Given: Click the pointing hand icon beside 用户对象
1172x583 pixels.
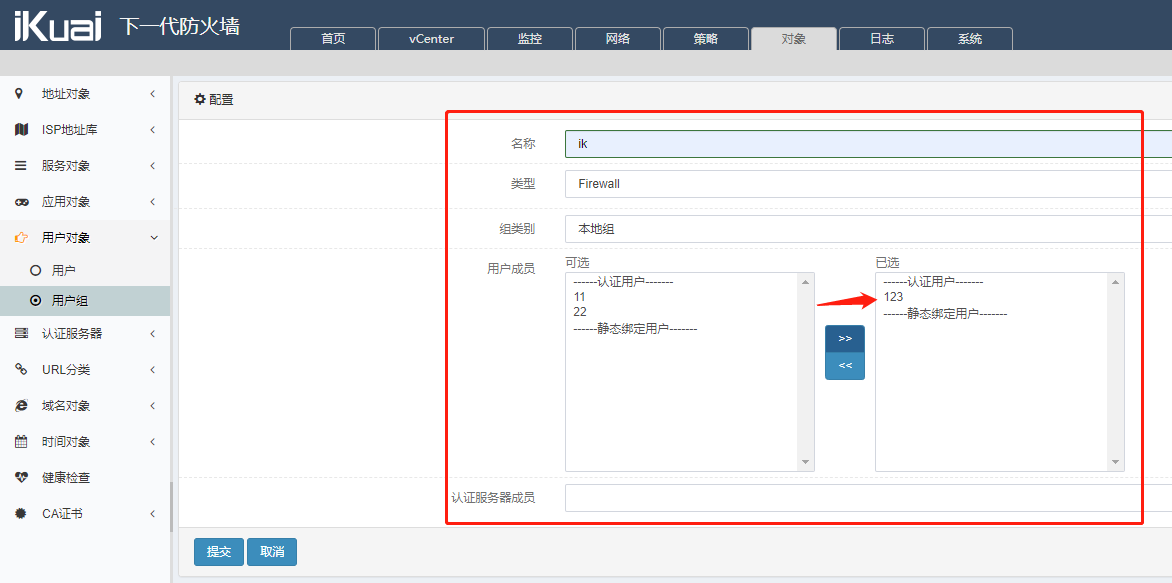Looking at the screenshot, I should 22,238.
